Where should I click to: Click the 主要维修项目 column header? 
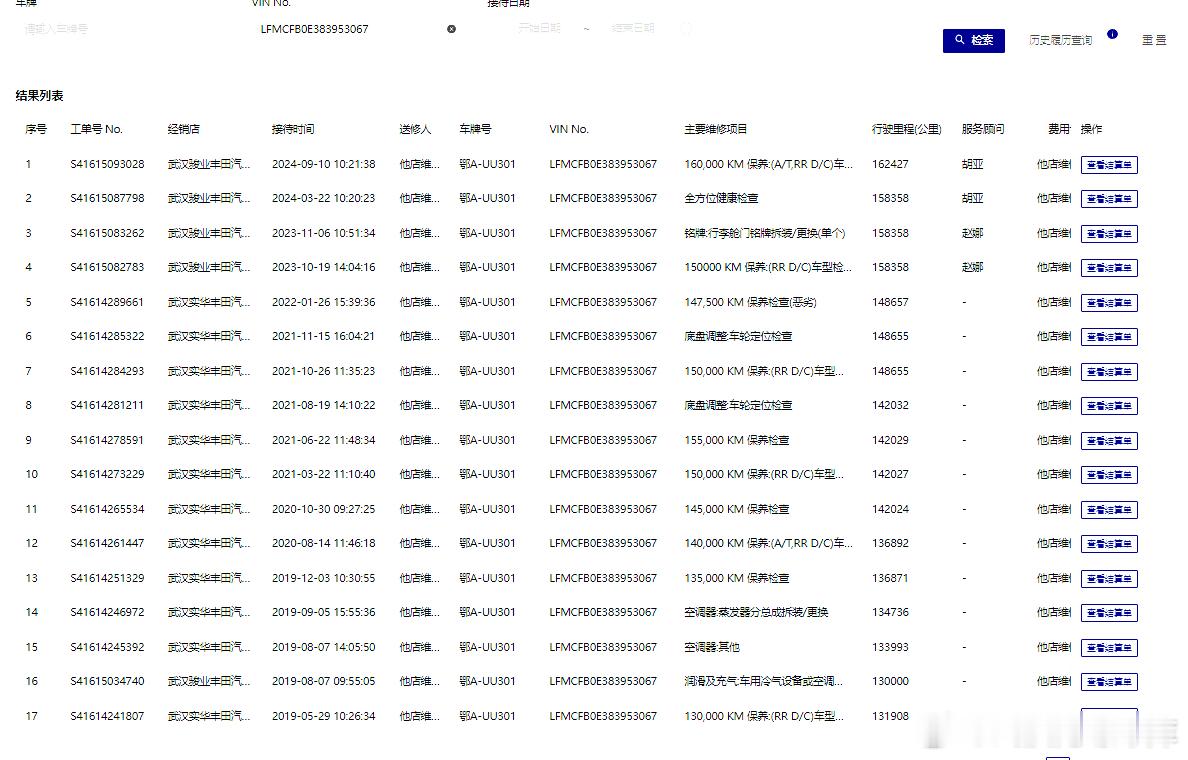(715, 130)
